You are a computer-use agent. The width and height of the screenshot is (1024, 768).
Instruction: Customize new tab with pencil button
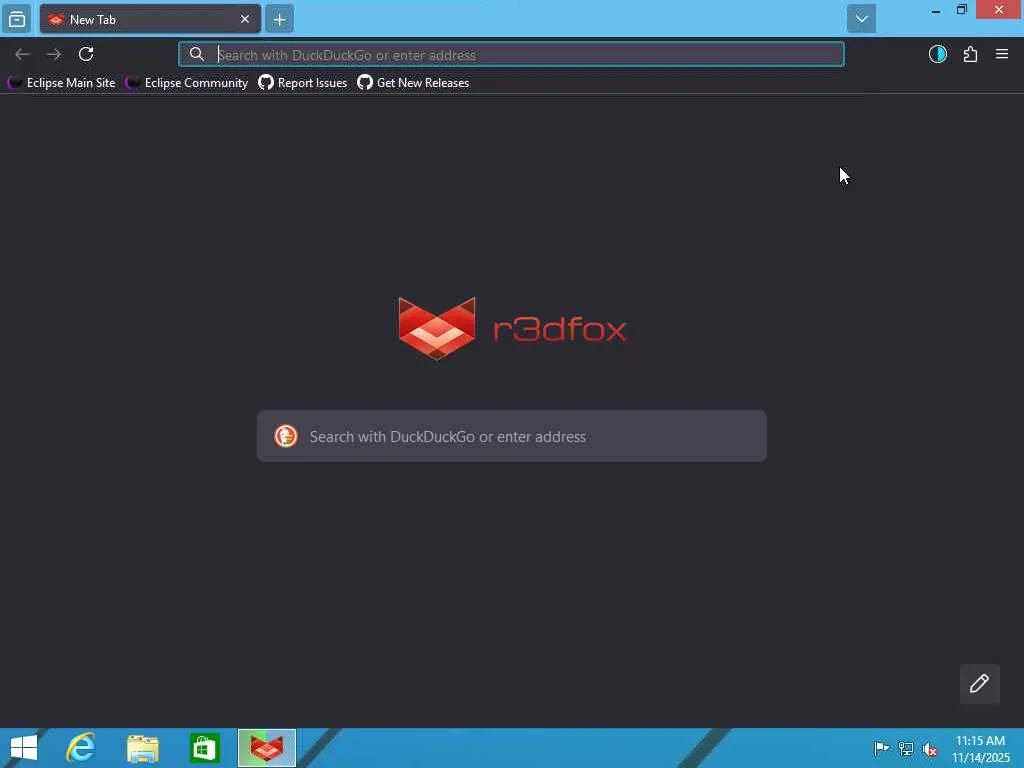[x=980, y=684]
